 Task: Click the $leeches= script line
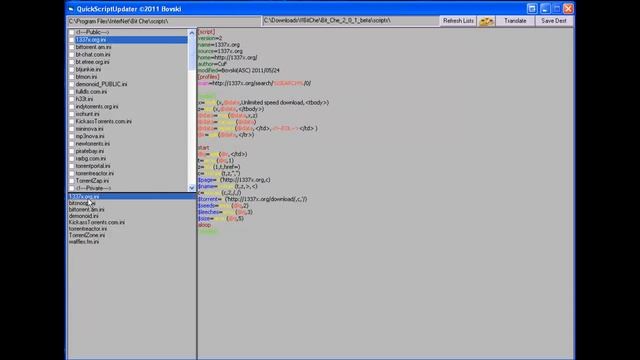[225, 212]
